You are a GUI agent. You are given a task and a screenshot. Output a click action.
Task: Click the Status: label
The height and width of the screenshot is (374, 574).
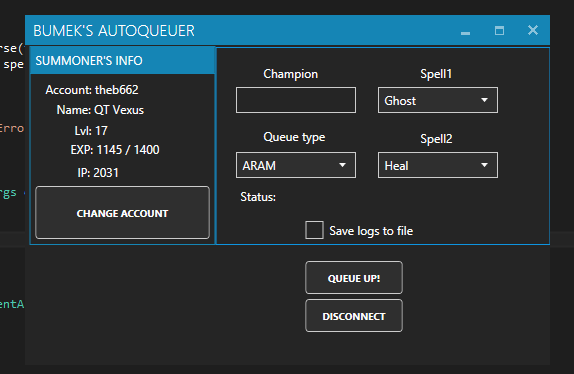(x=258, y=197)
